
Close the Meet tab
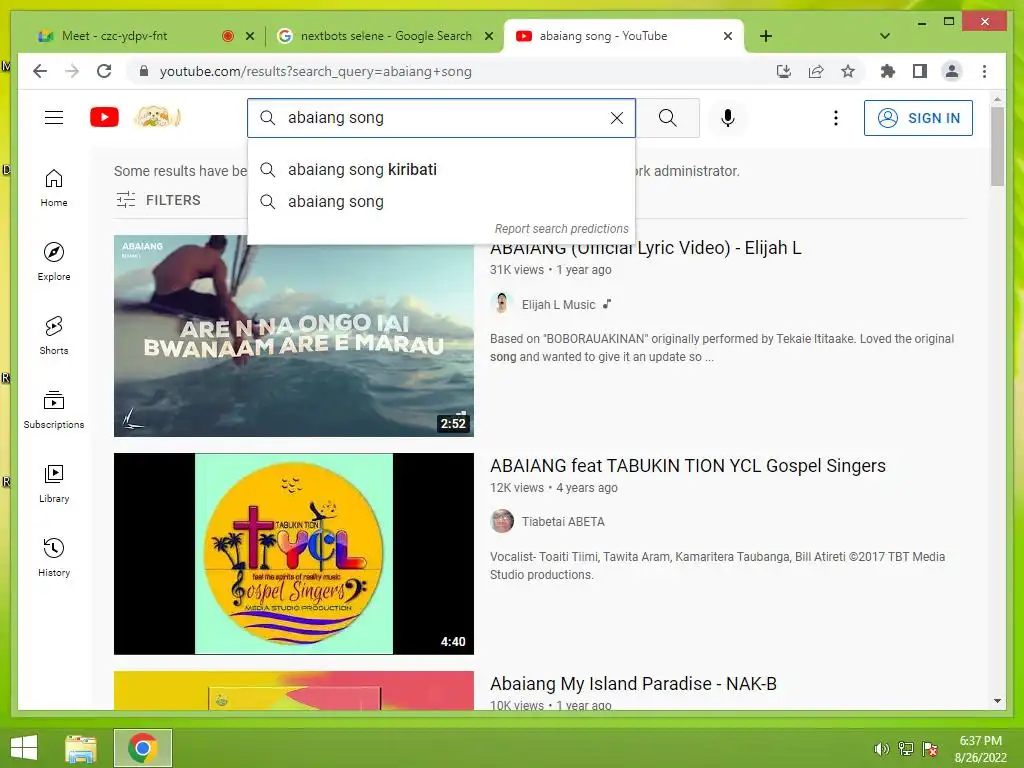[249, 37]
